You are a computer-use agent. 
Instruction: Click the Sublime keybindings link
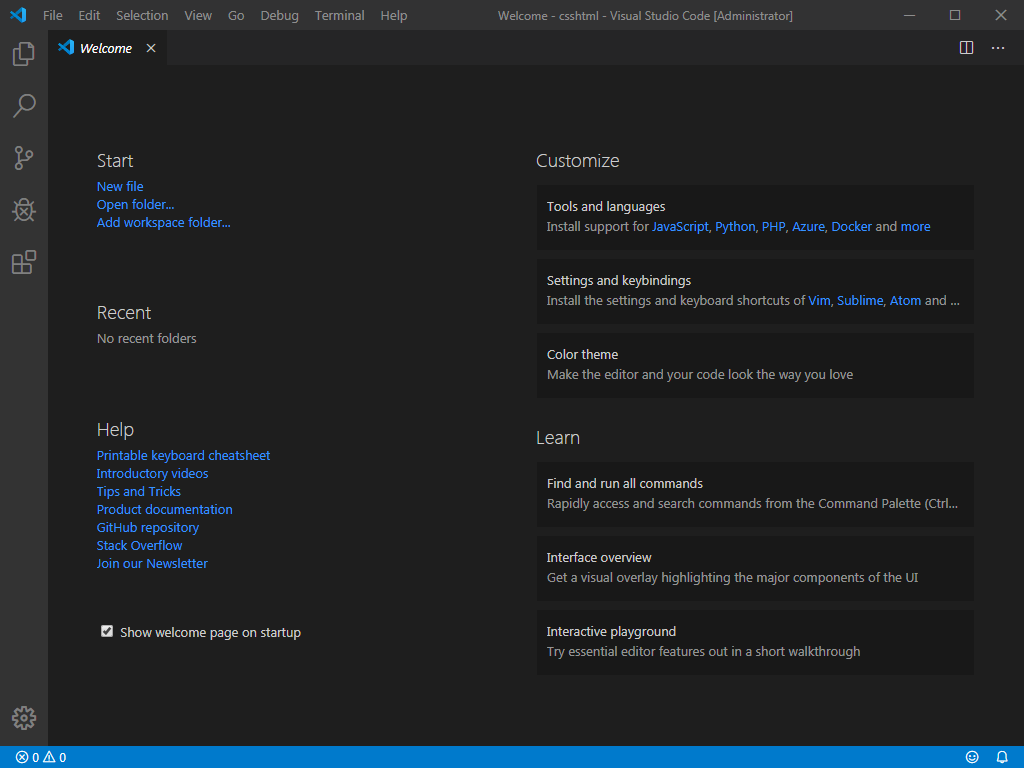point(860,300)
